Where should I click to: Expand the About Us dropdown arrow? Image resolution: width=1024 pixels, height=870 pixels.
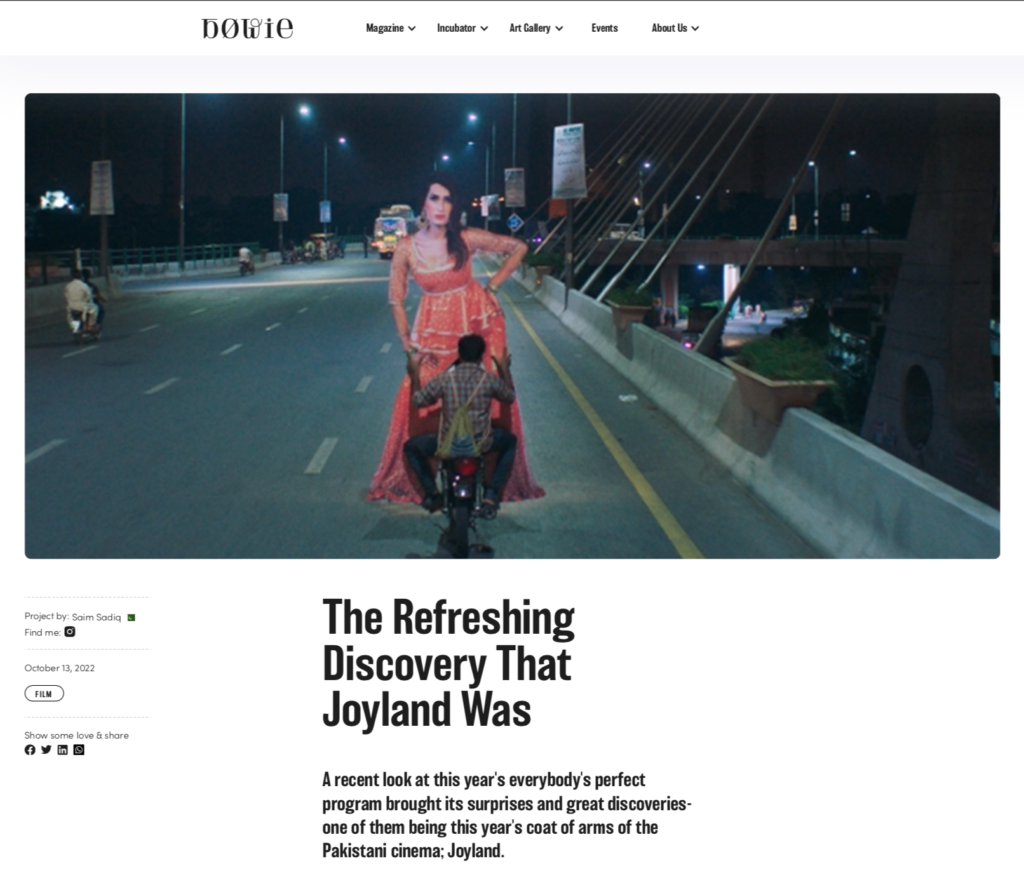(x=695, y=29)
